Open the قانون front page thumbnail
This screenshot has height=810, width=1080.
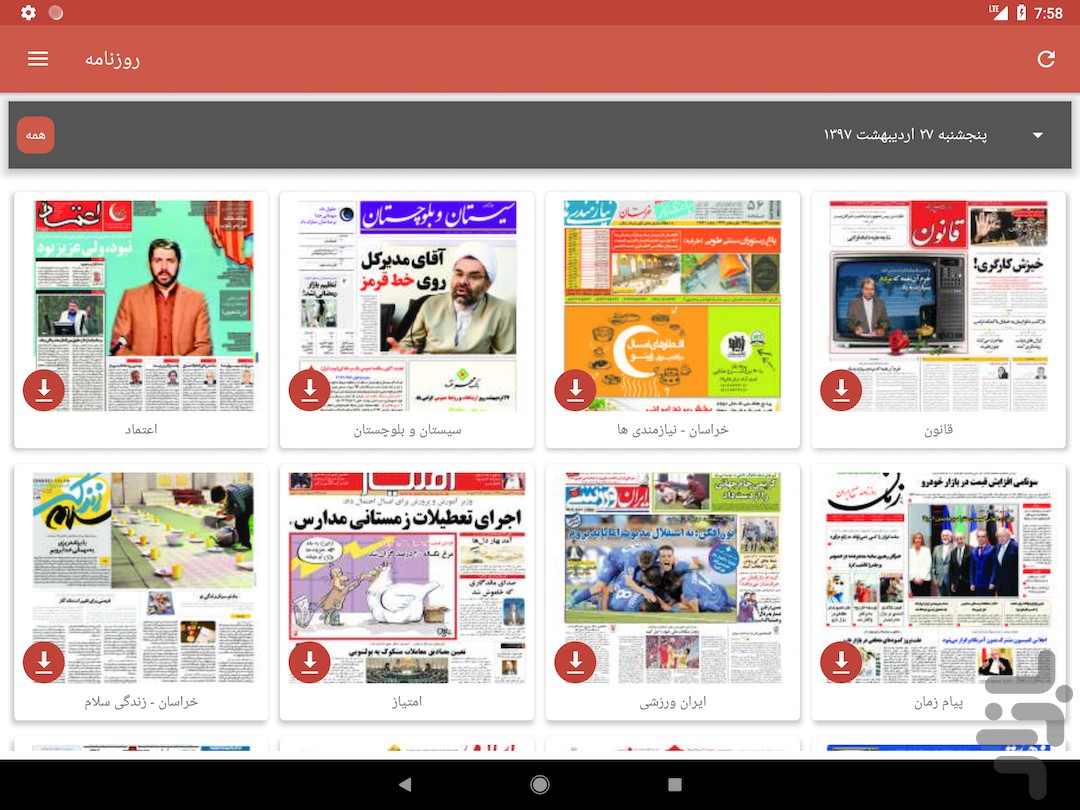click(x=938, y=290)
